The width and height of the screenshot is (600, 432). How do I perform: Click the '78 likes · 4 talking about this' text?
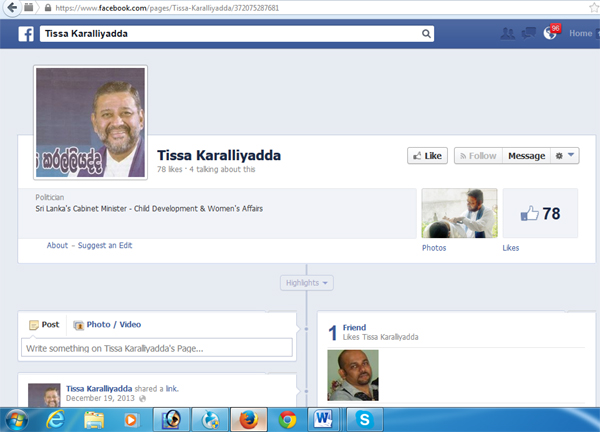[x=206, y=169]
